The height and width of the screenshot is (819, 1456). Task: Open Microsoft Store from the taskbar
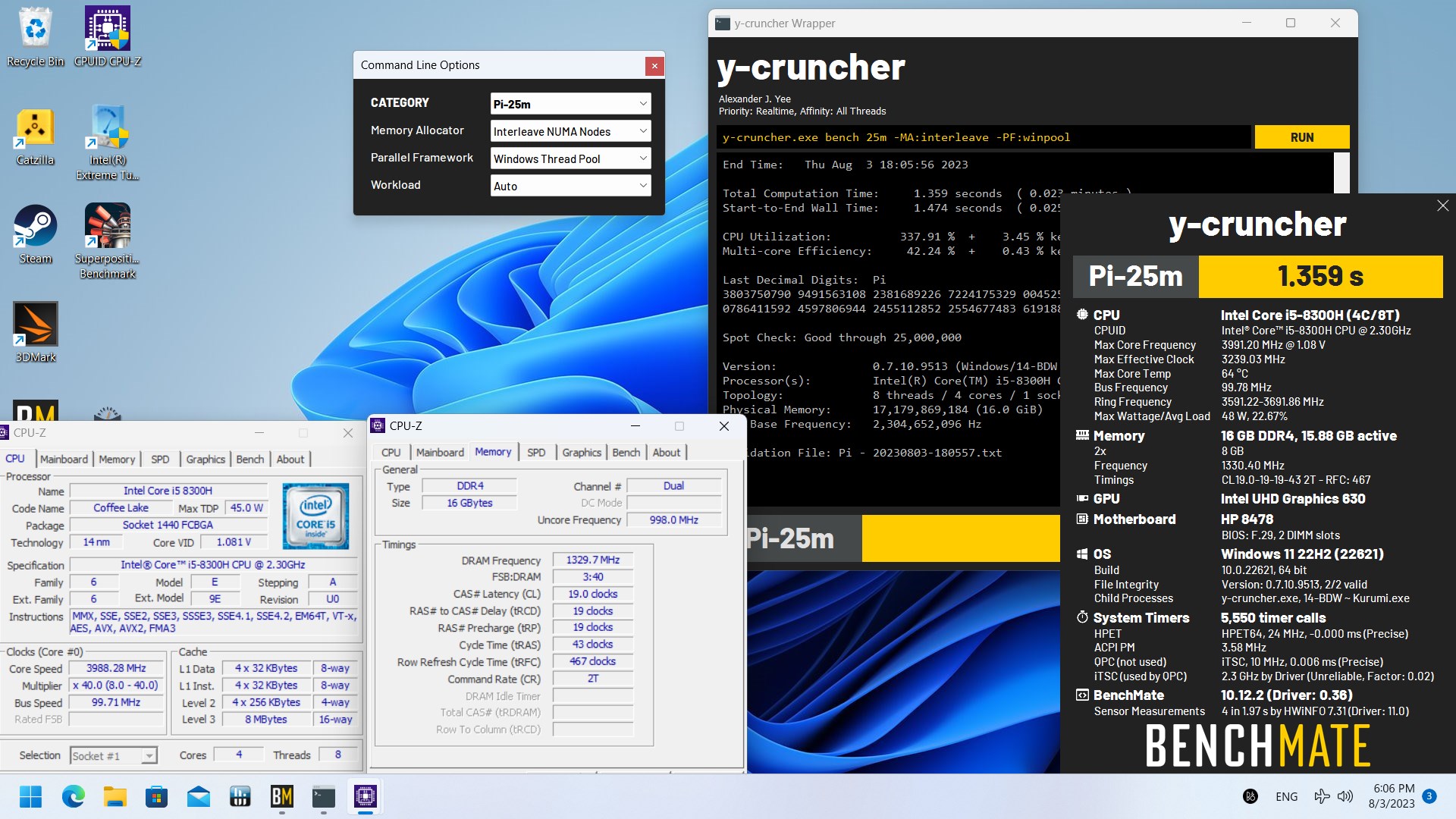pyautogui.click(x=157, y=796)
